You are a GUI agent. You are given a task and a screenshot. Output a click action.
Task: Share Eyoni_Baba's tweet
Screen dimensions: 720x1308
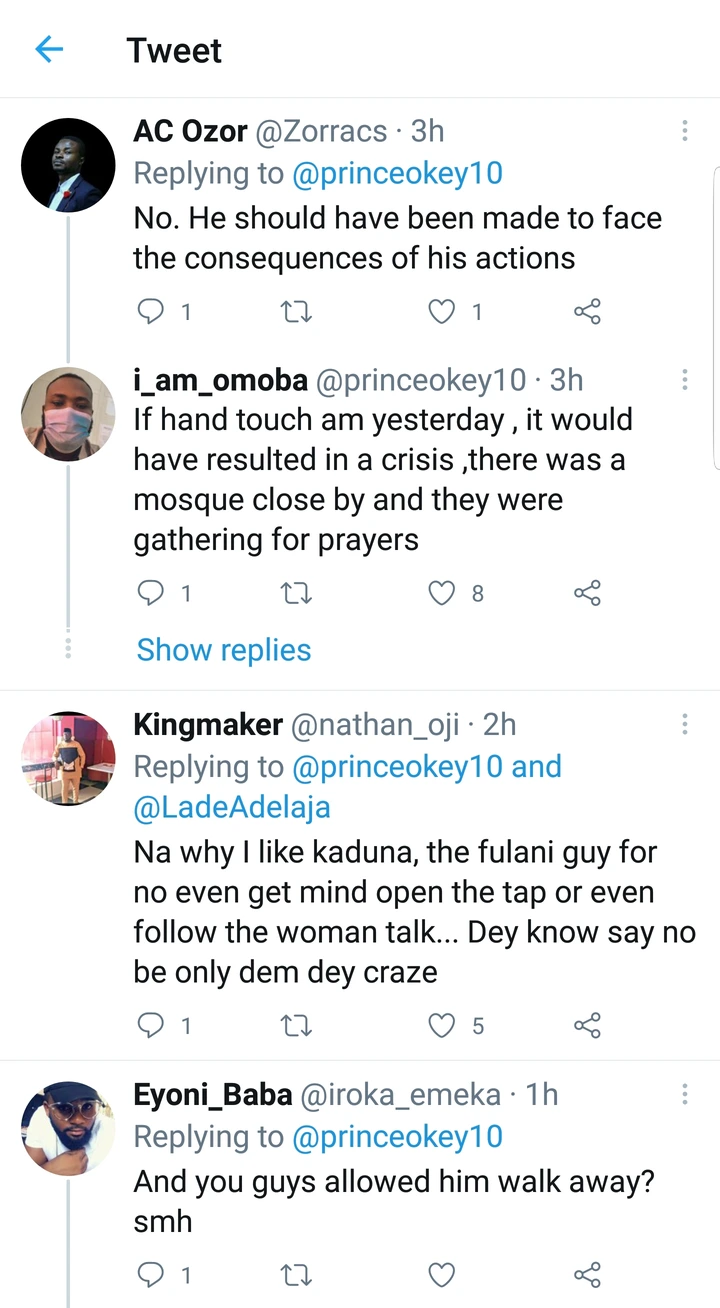pos(587,1274)
